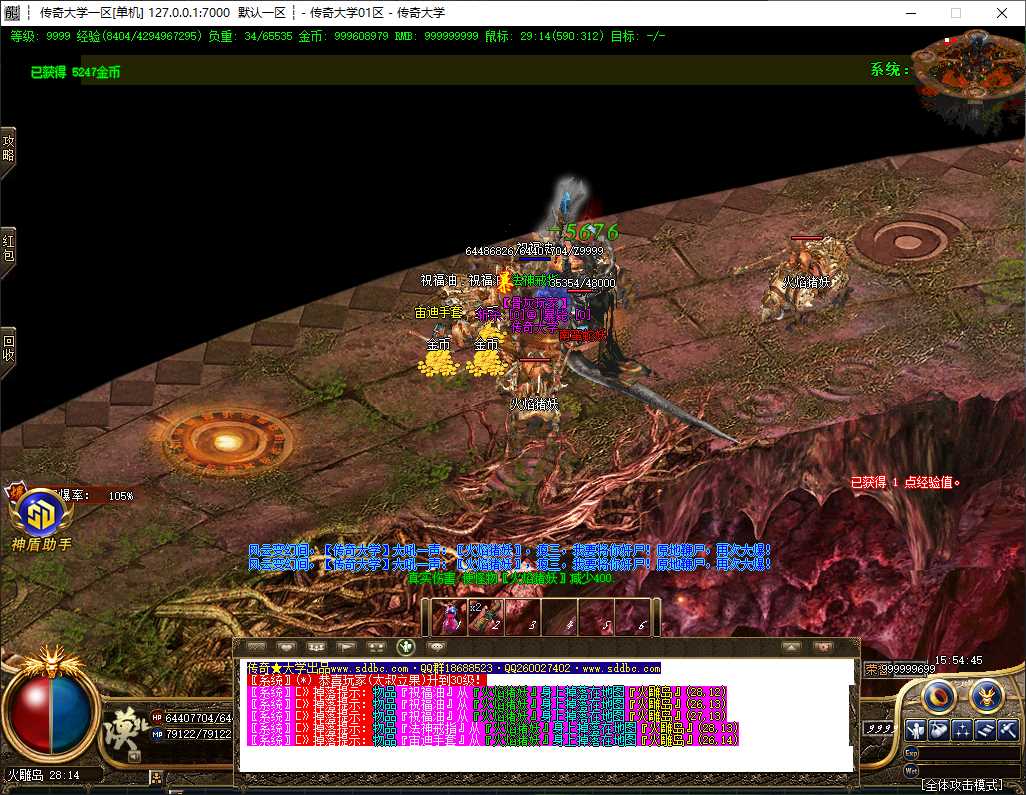The image size is (1026, 795).
Task: Toggle the flag guild chat filter button
Action: [346, 647]
